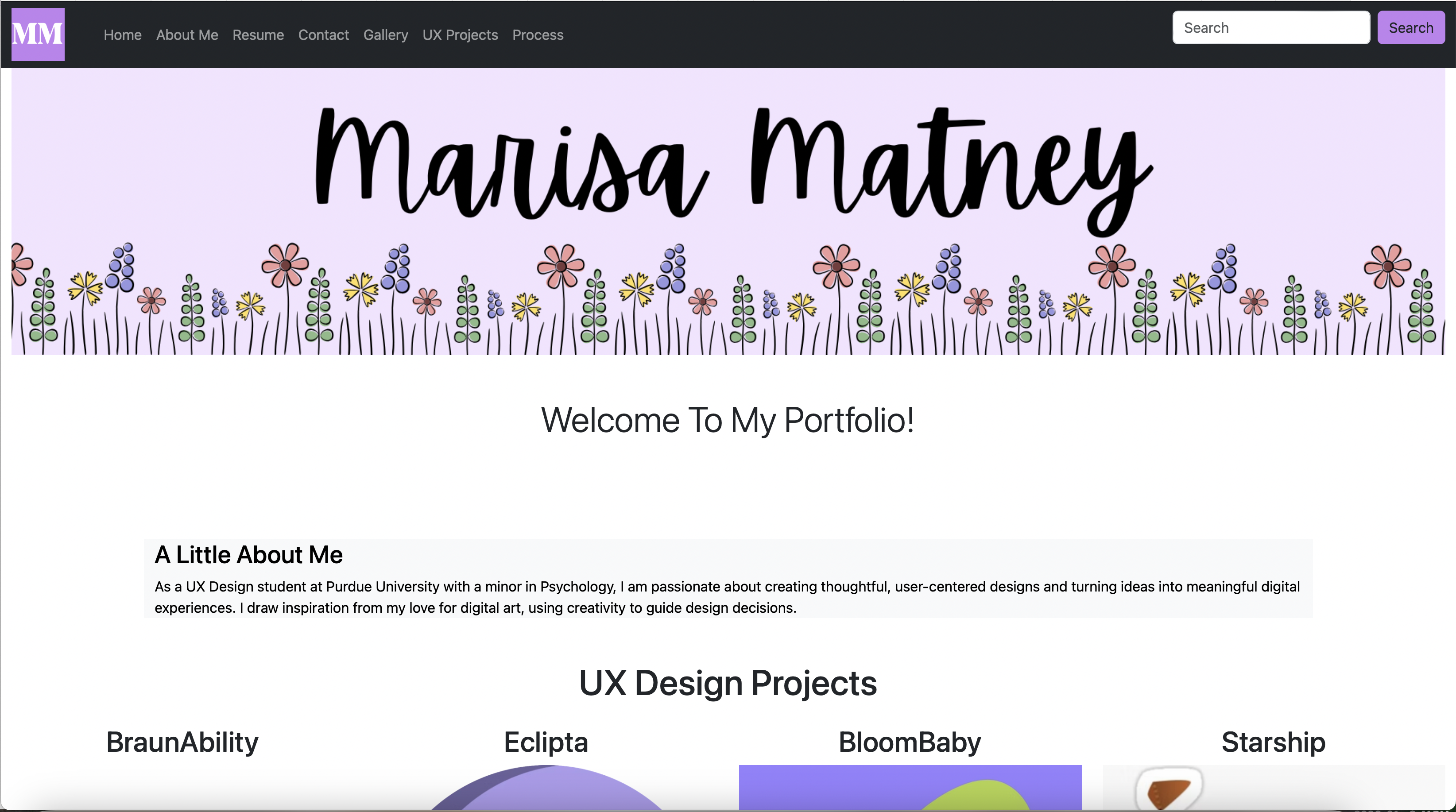Screen dimensions: 1456x812
Task: Click the Eclipta project thumbnail
Action: [546, 788]
